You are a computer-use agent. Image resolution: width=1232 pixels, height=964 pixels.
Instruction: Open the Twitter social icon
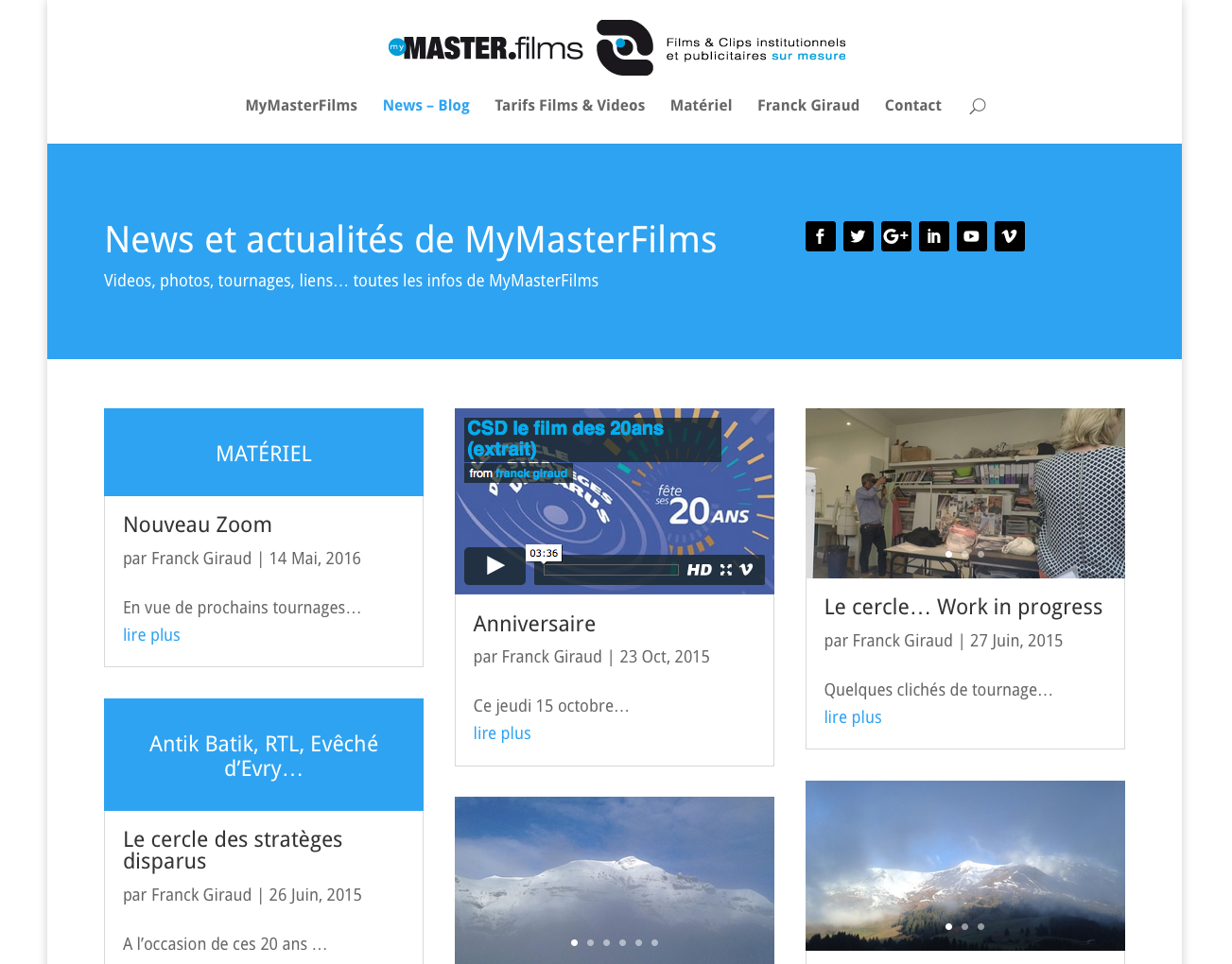(858, 236)
